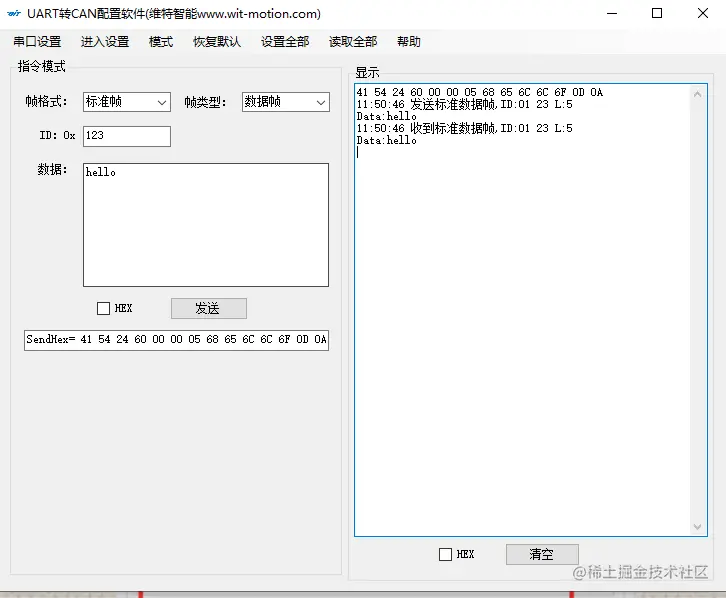Image resolution: width=726 pixels, height=598 pixels.
Task: Click the 恢复默认 menu item
Action: click(217, 42)
